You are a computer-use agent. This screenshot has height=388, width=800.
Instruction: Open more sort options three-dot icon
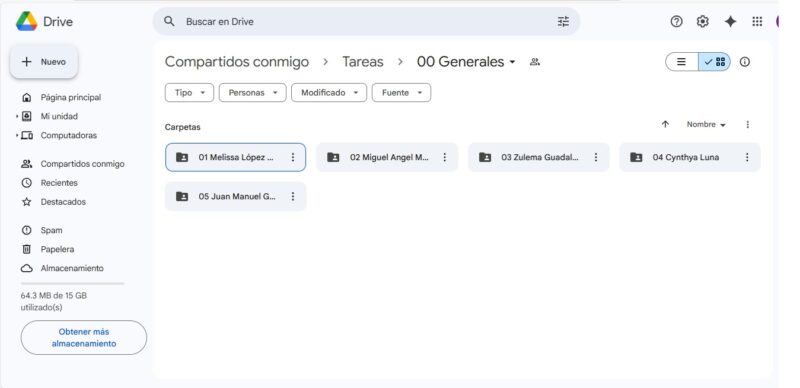point(747,125)
